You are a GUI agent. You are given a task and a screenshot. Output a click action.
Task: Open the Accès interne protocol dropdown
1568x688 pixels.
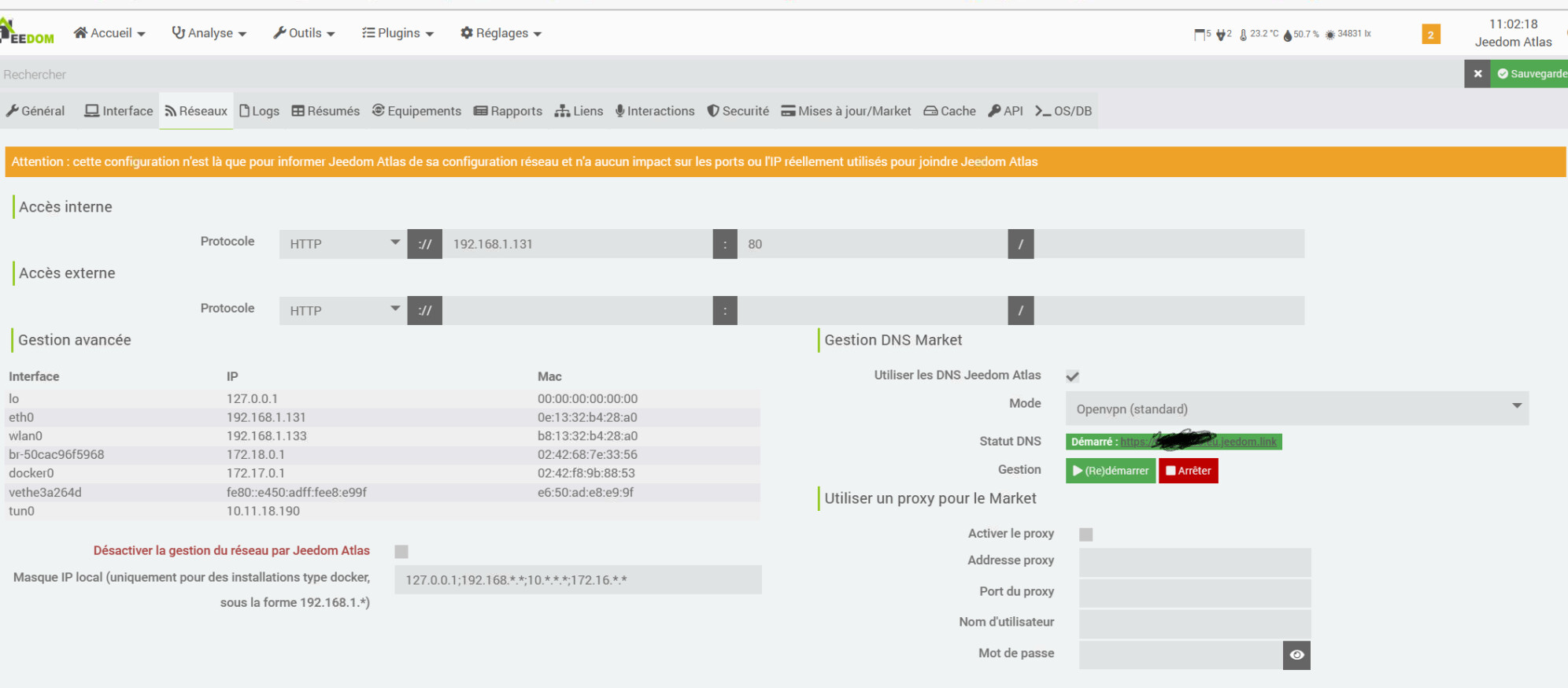pyautogui.click(x=342, y=244)
